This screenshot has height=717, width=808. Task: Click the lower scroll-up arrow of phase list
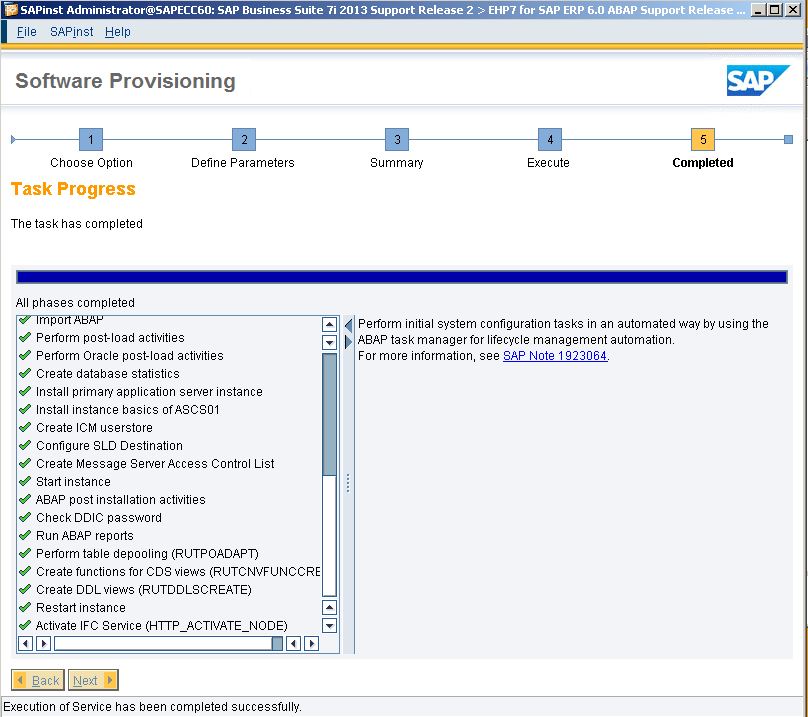pyautogui.click(x=329, y=607)
